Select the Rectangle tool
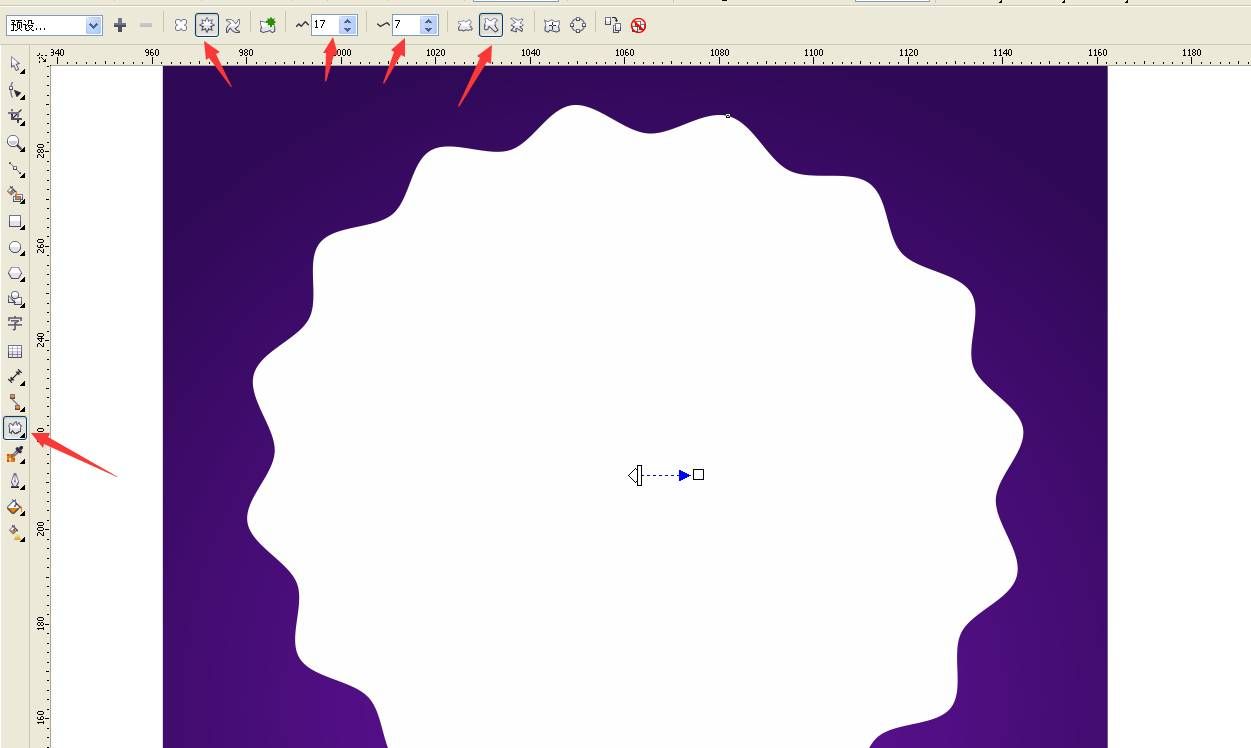The height and width of the screenshot is (748, 1251). (15, 221)
